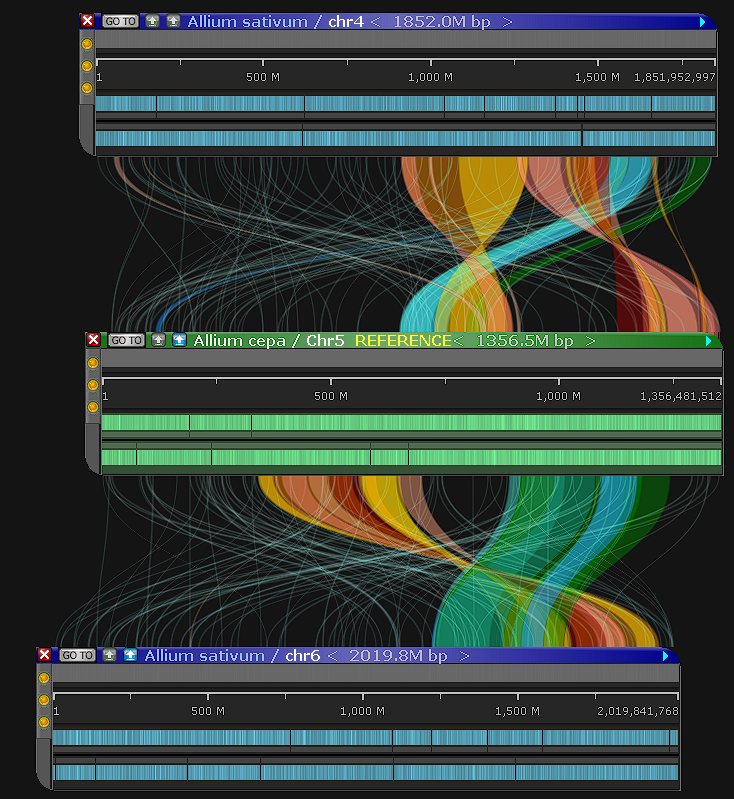Screen dimensions: 734x799
Task: Close the Allium sativum chr6 track
Action: click(44, 655)
